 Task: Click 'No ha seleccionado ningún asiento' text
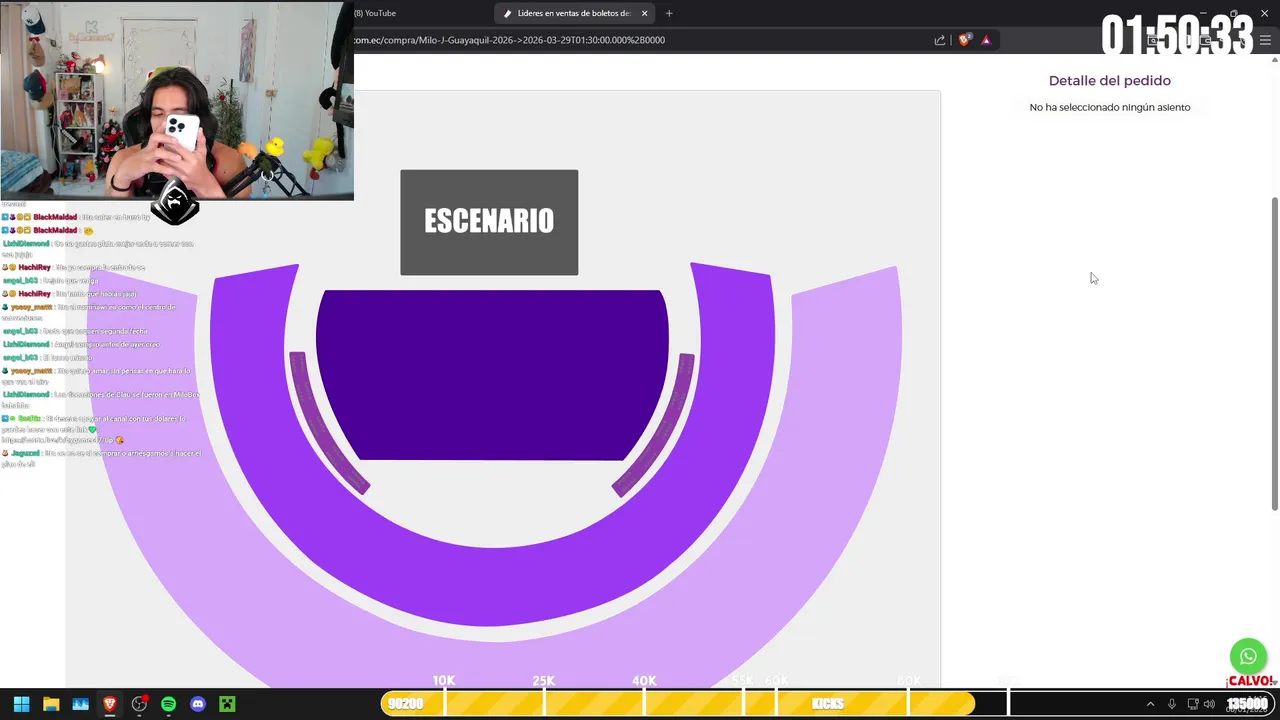coord(1110,107)
